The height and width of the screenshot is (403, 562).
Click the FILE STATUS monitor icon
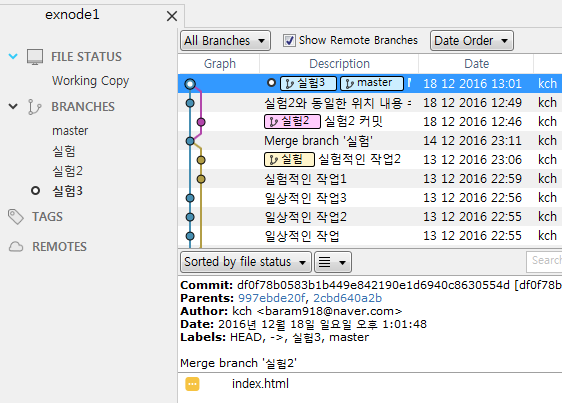(35, 57)
